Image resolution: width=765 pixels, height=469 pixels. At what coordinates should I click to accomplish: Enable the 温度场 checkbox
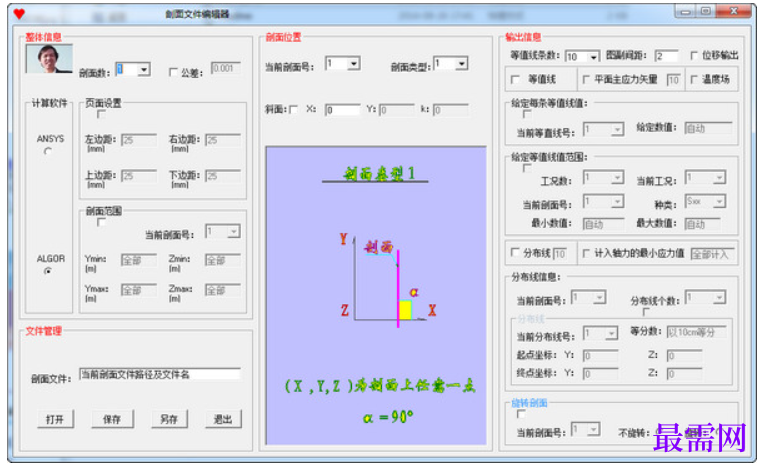click(695, 80)
